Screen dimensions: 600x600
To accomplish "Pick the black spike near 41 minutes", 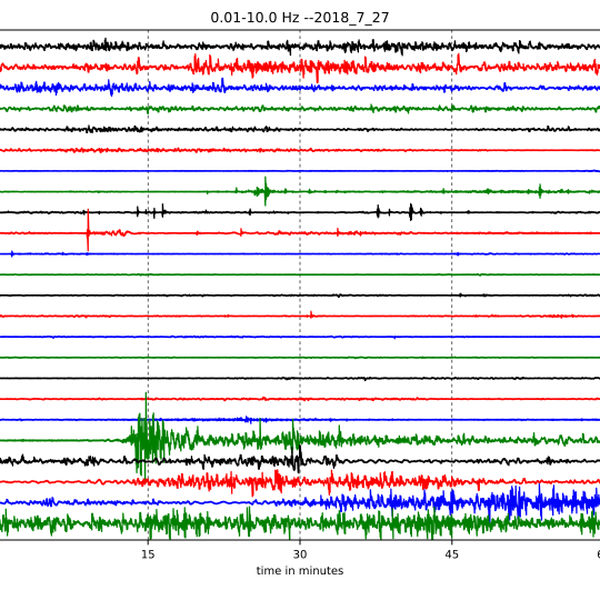I will pos(410,211).
